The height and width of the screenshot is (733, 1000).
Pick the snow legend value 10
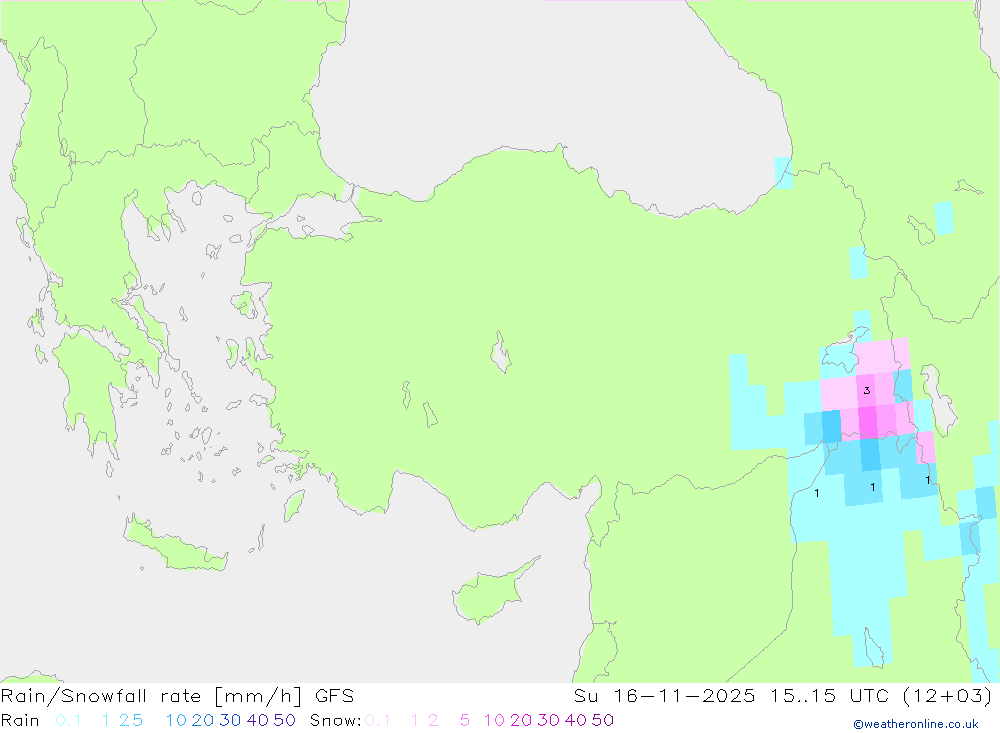coord(494,720)
